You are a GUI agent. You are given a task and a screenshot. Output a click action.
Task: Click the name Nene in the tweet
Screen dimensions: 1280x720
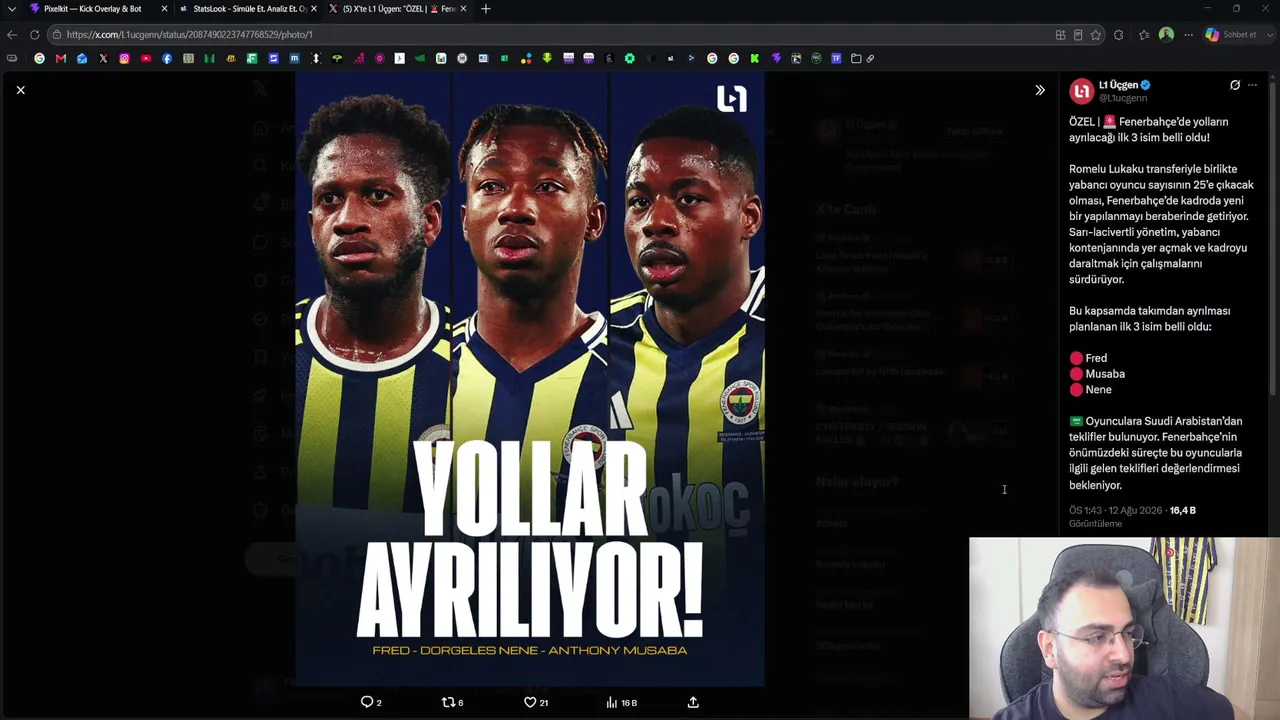(1098, 390)
